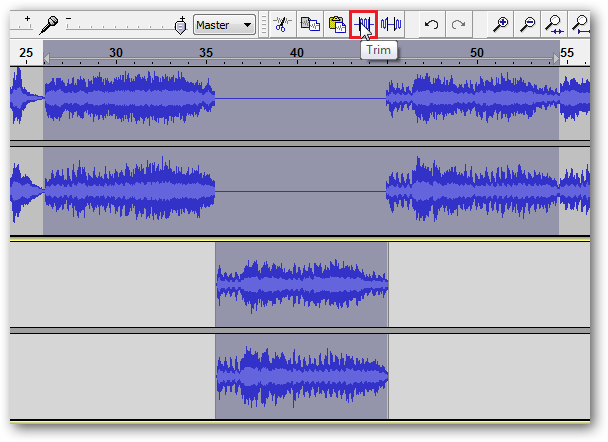Screen dimensions: 608x442
Task: Click the Fit Project zoom icon at far right
Action: point(581,24)
